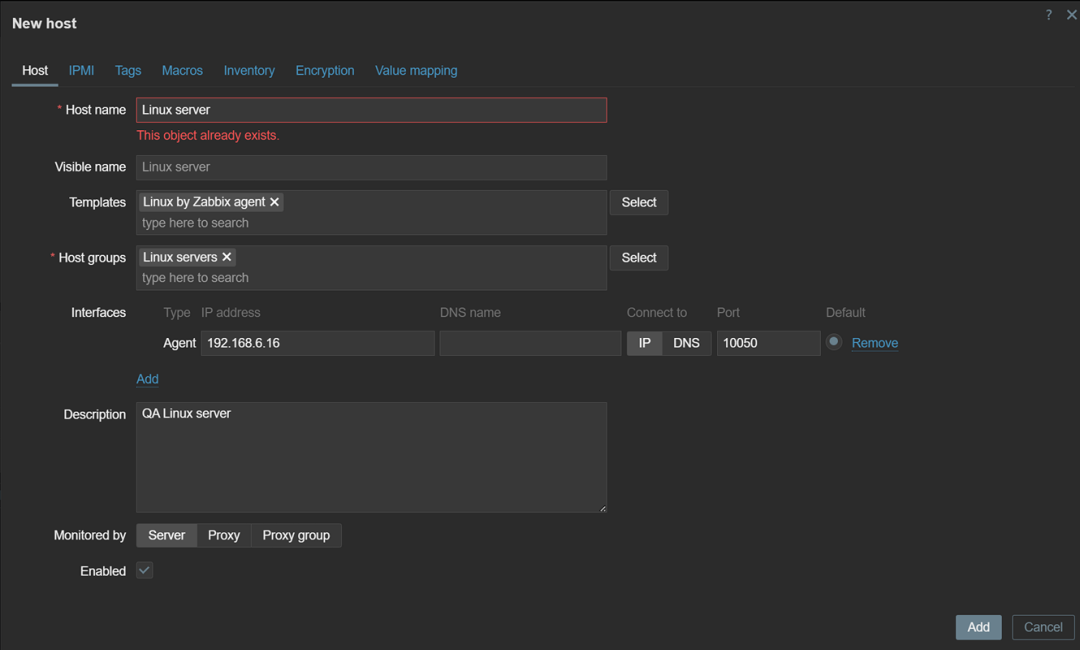Focus the Host name input field

point(371,110)
